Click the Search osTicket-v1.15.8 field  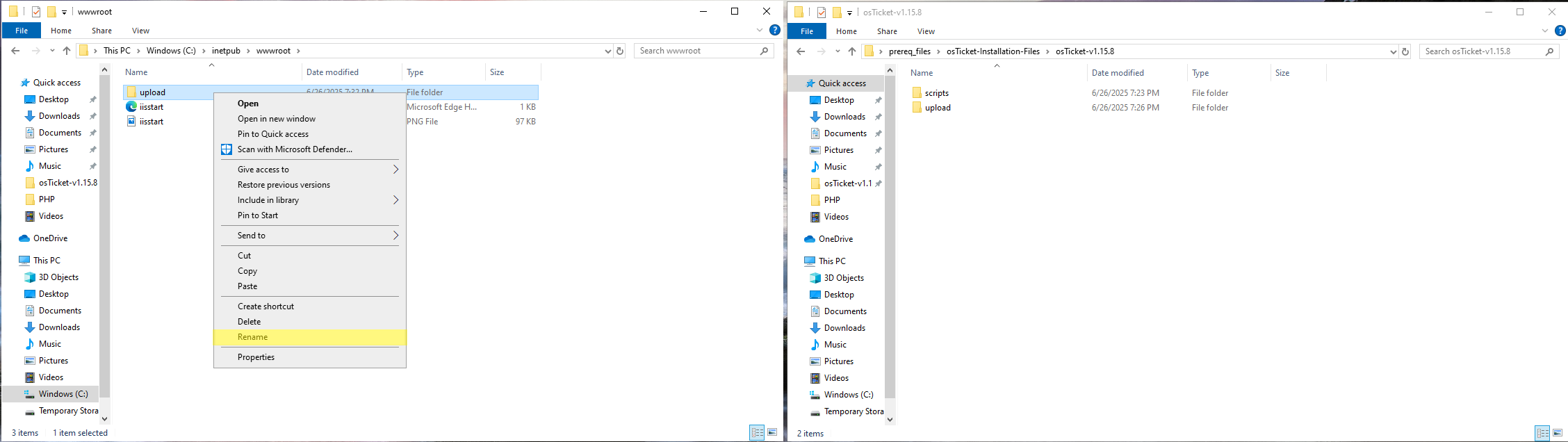coord(1489,51)
